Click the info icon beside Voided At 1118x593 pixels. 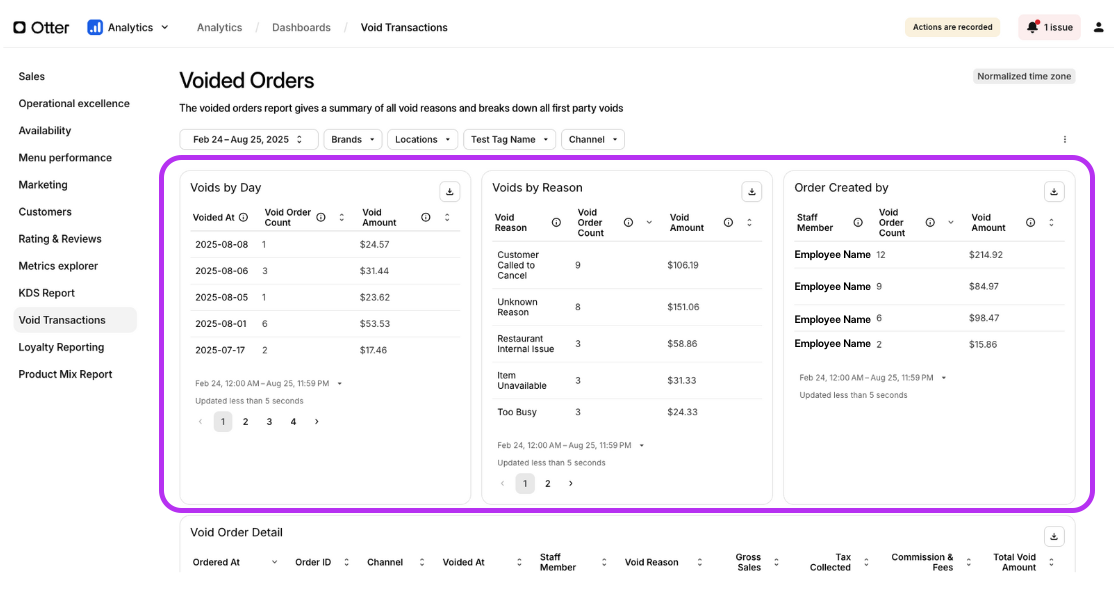coord(244,217)
